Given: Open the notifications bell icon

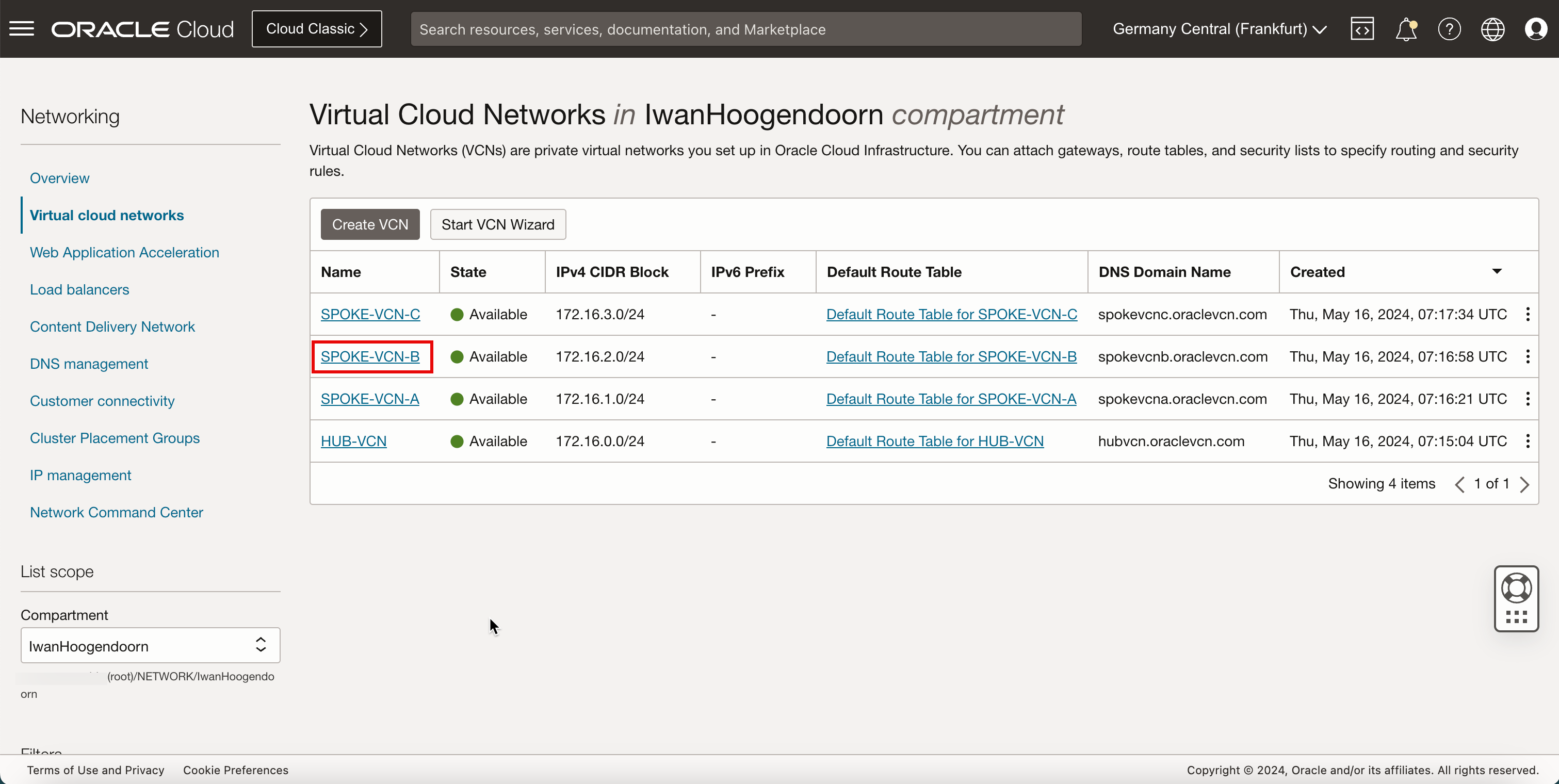Looking at the screenshot, I should click(x=1406, y=29).
